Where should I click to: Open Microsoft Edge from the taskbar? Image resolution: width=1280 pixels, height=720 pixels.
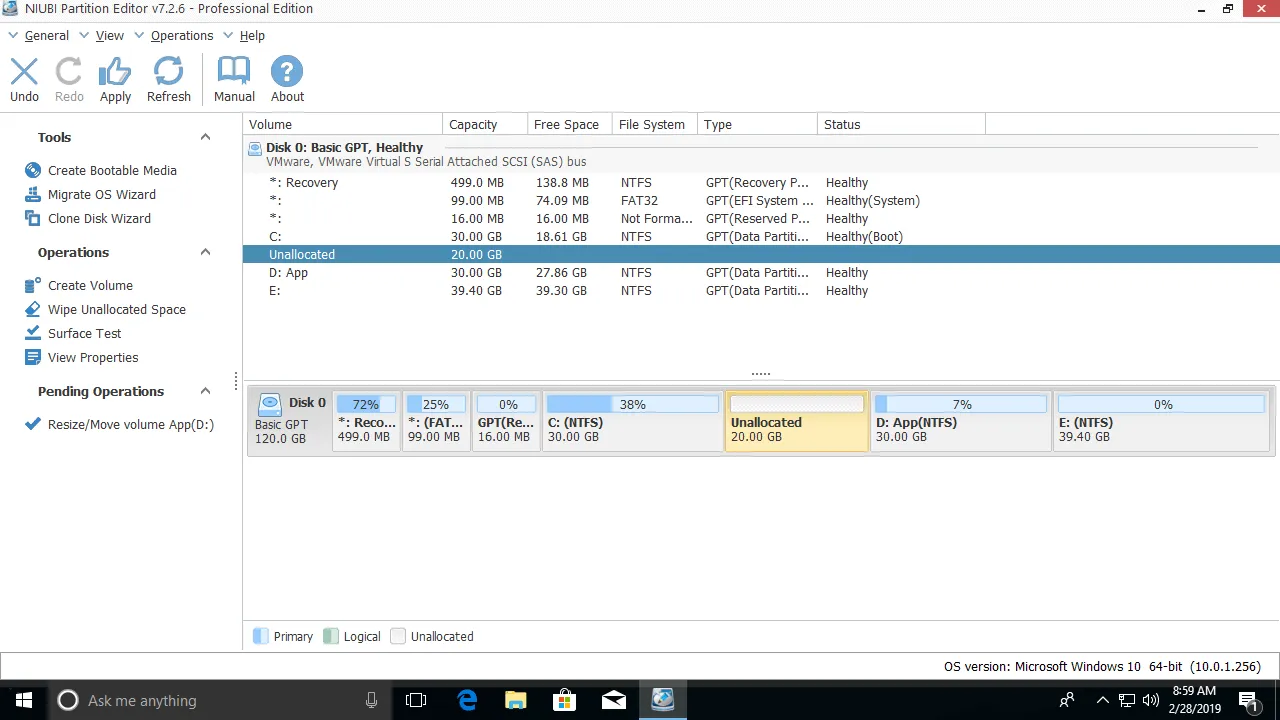pyautogui.click(x=467, y=700)
